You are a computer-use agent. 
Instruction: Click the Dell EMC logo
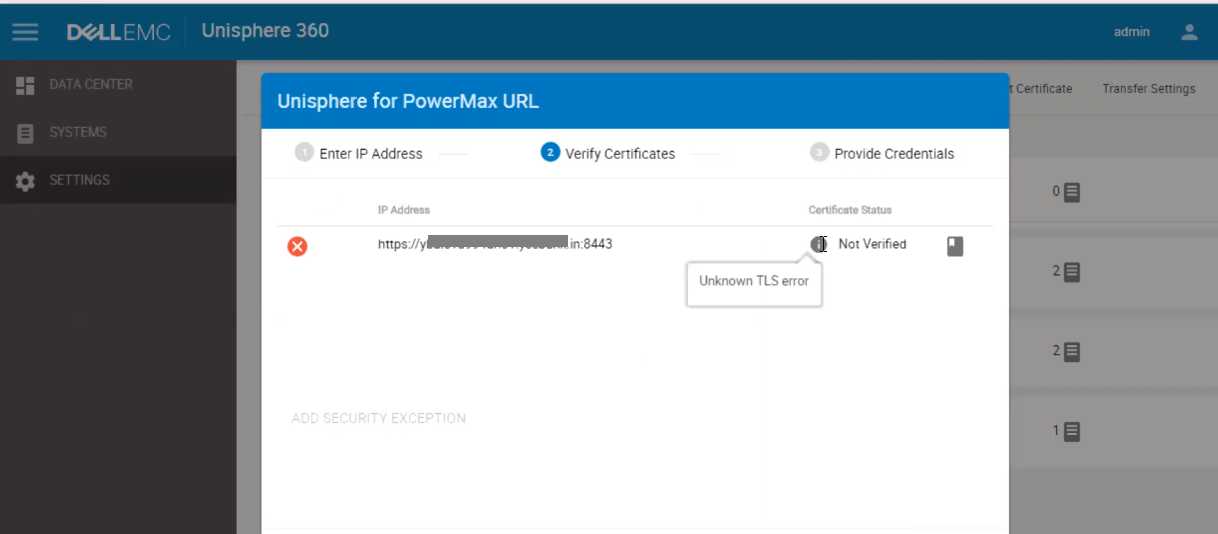click(119, 32)
